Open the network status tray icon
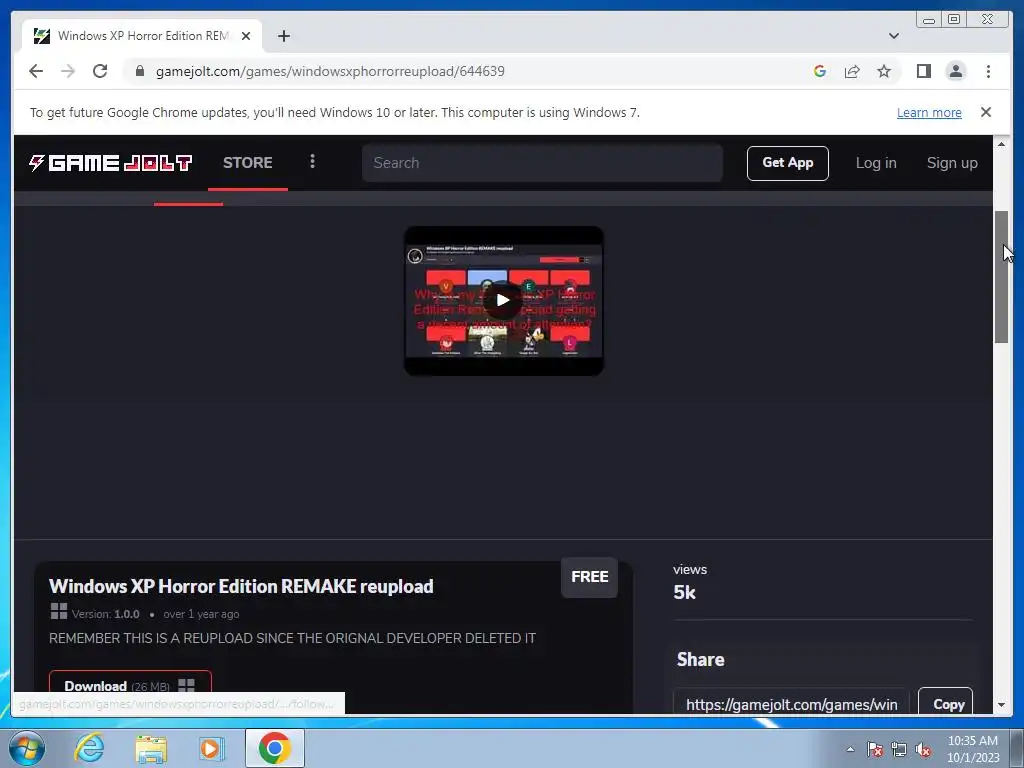Image resolution: width=1024 pixels, height=768 pixels. click(x=899, y=749)
